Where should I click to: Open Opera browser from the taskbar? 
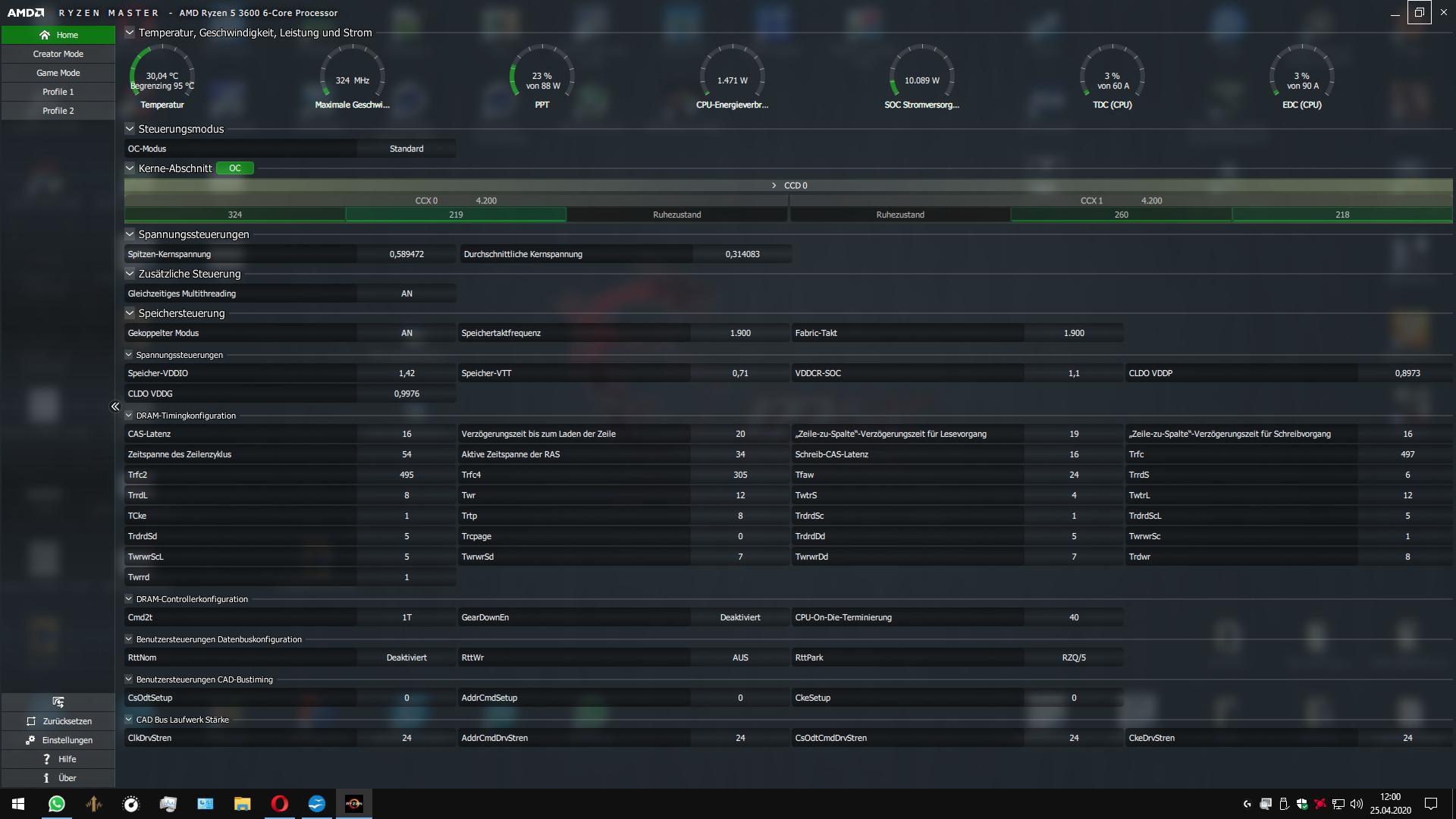[x=279, y=804]
